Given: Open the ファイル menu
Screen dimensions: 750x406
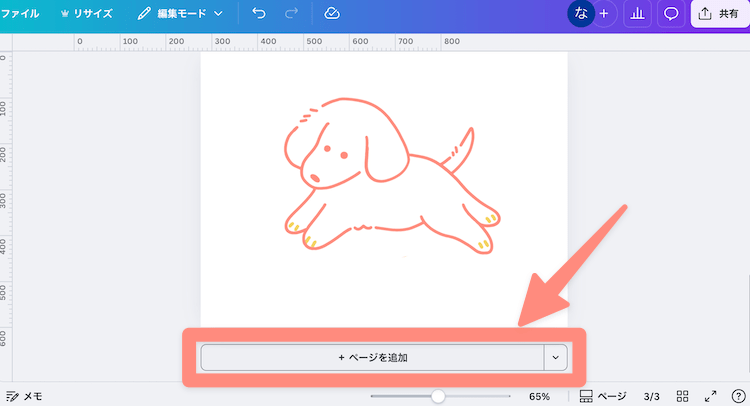Looking at the screenshot, I should (19, 13).
